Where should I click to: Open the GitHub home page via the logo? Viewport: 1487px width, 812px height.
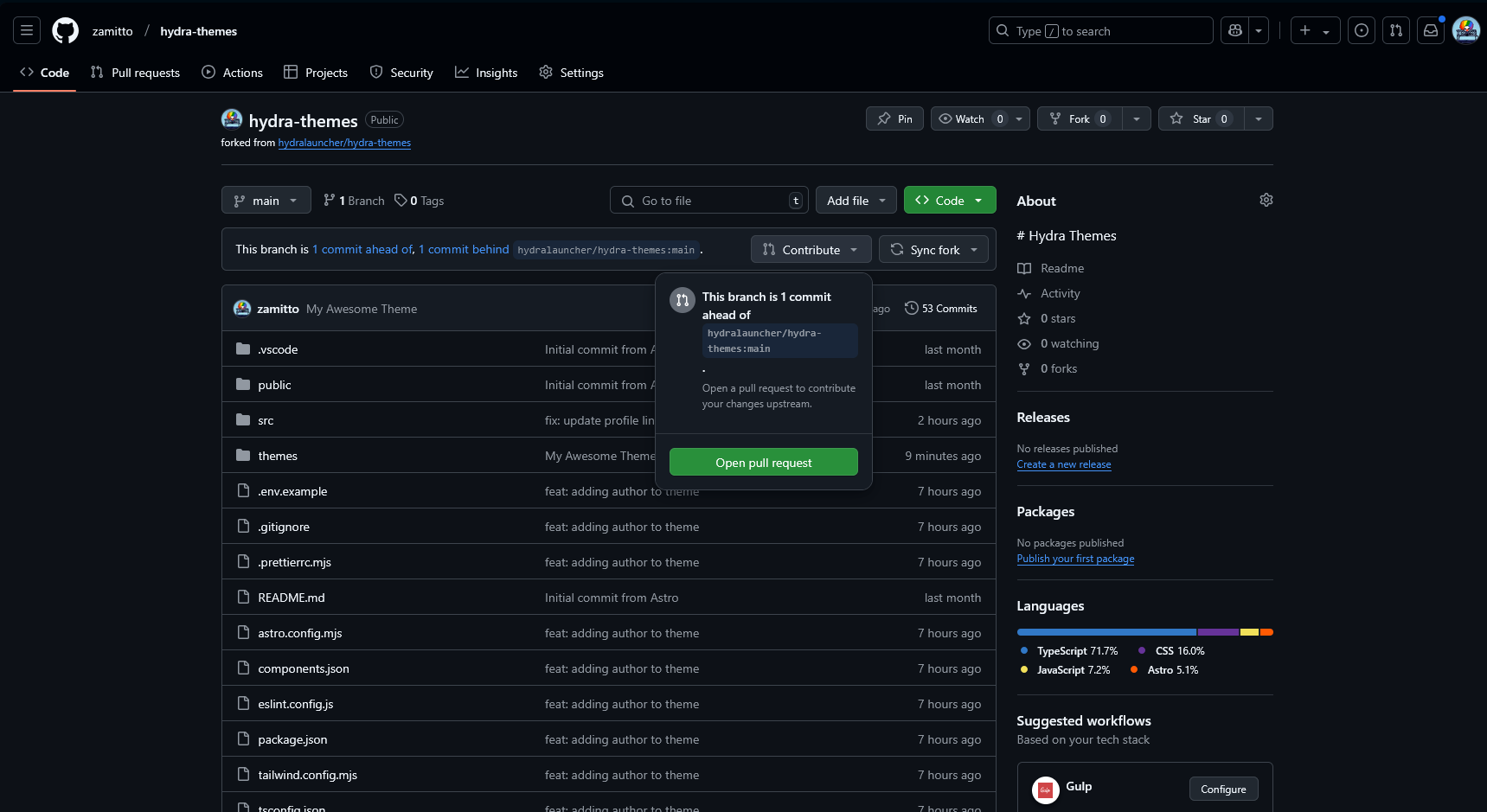(x=65, y=30)
